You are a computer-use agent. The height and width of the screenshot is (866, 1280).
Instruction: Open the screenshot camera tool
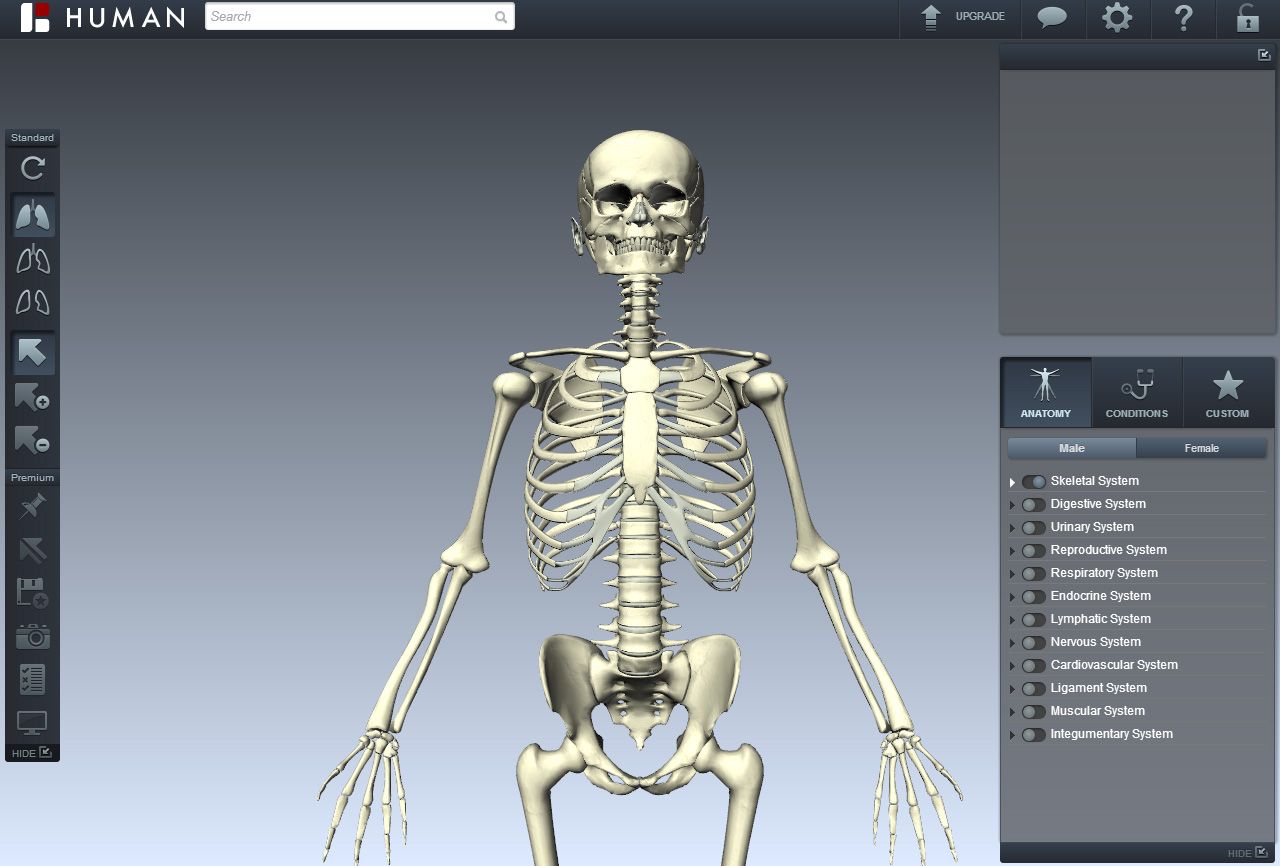33,637
